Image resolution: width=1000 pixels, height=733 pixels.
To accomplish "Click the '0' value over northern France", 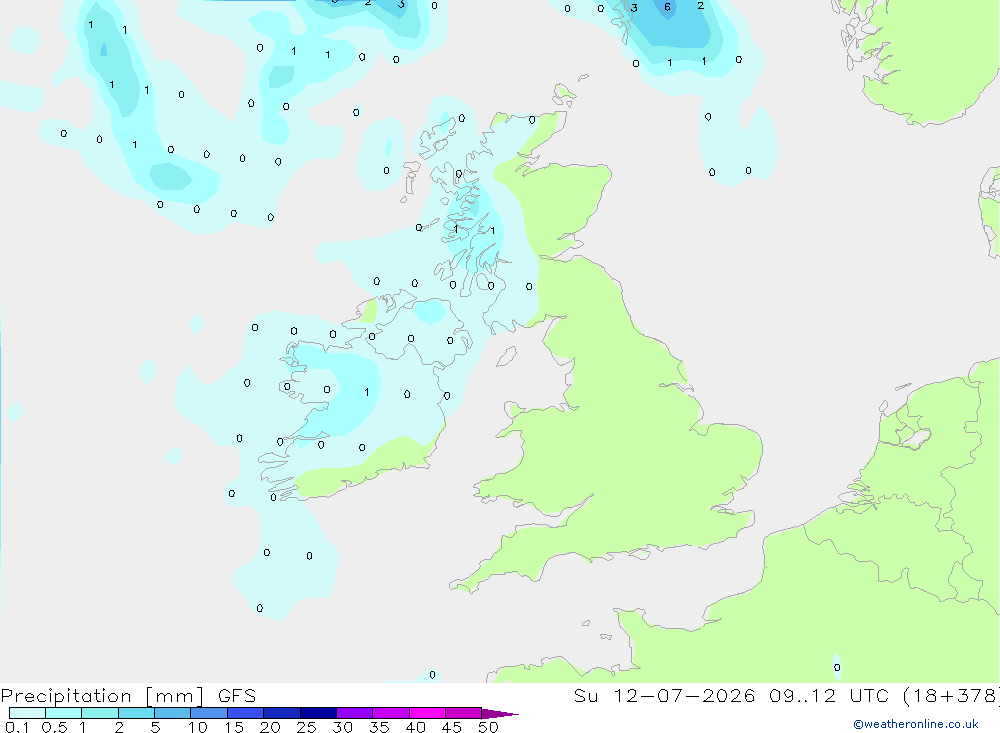I will pos(837,667).
